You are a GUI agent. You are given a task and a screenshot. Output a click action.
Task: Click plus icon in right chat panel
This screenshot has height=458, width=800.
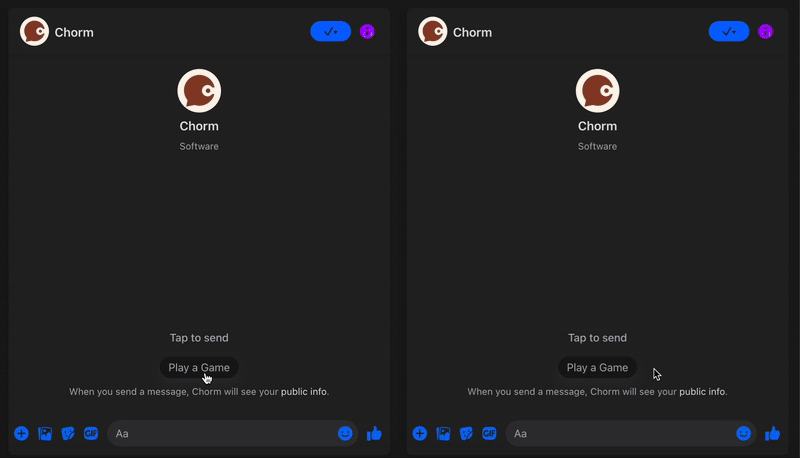(420, 434)
